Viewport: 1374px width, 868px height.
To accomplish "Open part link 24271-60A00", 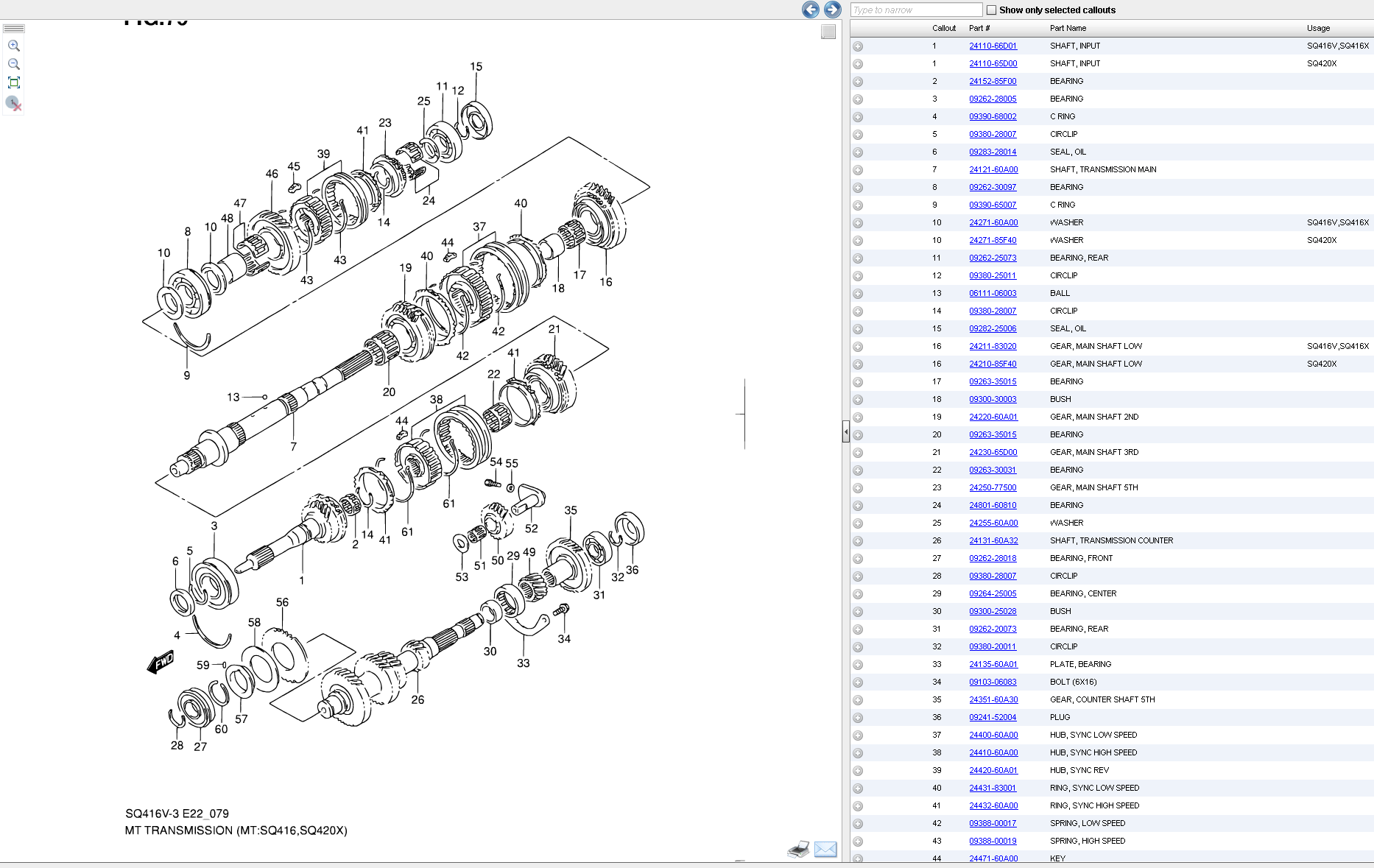I will coord(993,222).
